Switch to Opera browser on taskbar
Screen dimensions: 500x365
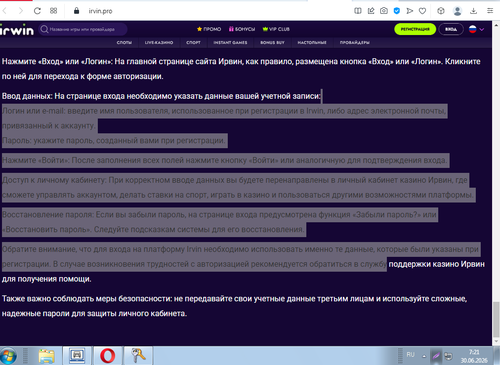pyautogui.click(x=107, y=356)
